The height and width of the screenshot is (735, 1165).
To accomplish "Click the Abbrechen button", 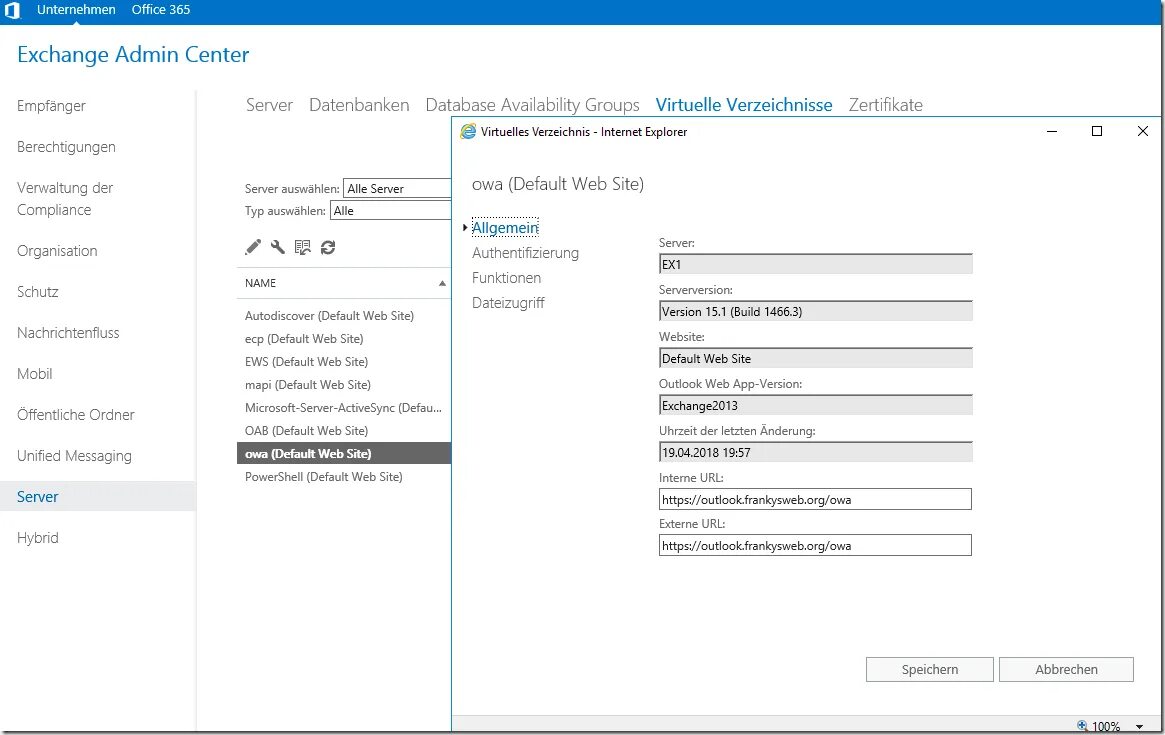I will [1066, 669].
